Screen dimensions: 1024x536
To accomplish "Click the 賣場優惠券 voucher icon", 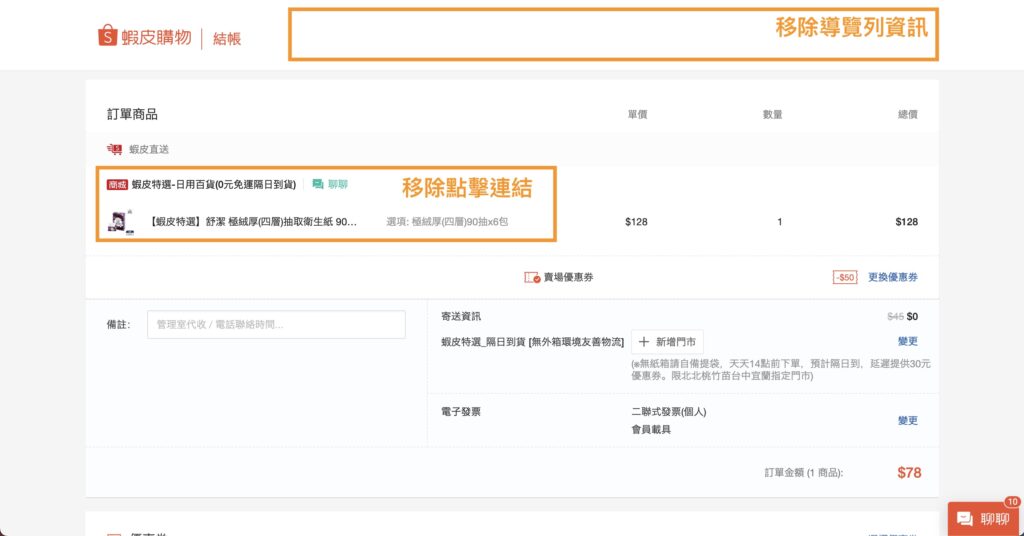I will [x=532, y=277].
